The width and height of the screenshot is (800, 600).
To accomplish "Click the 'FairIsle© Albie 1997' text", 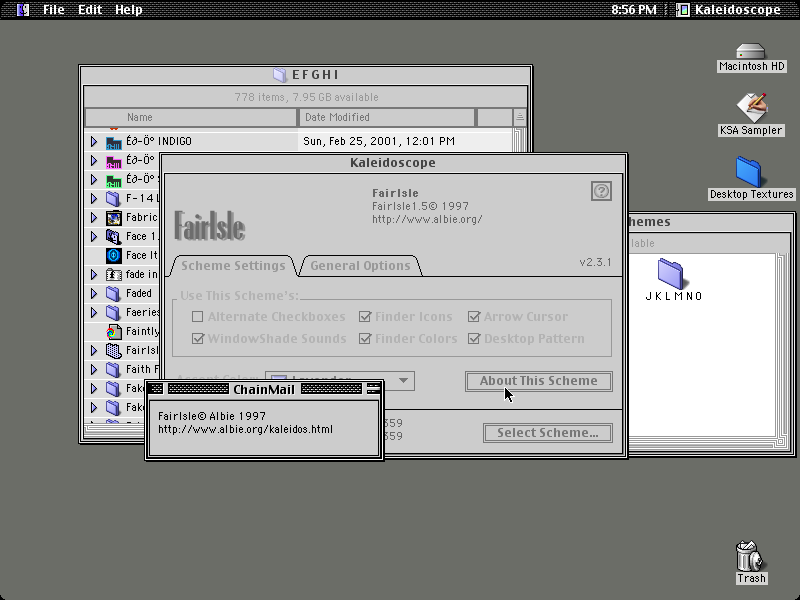I will (x=212, y=416).
